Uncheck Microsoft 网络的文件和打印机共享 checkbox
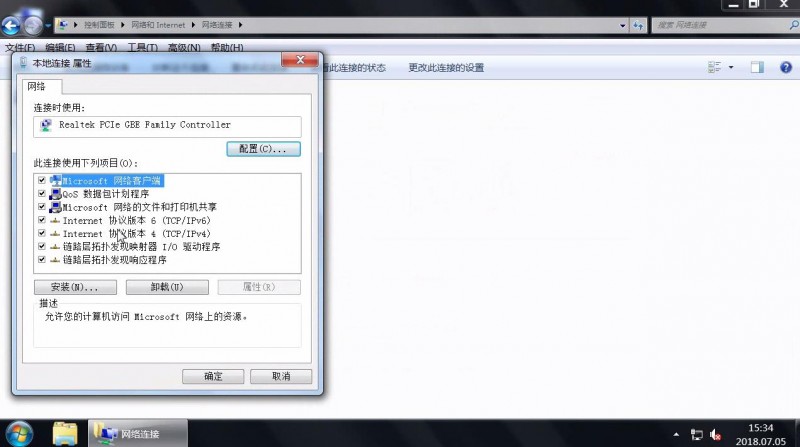Screen dimensions: 800x447 pos(42,207)
